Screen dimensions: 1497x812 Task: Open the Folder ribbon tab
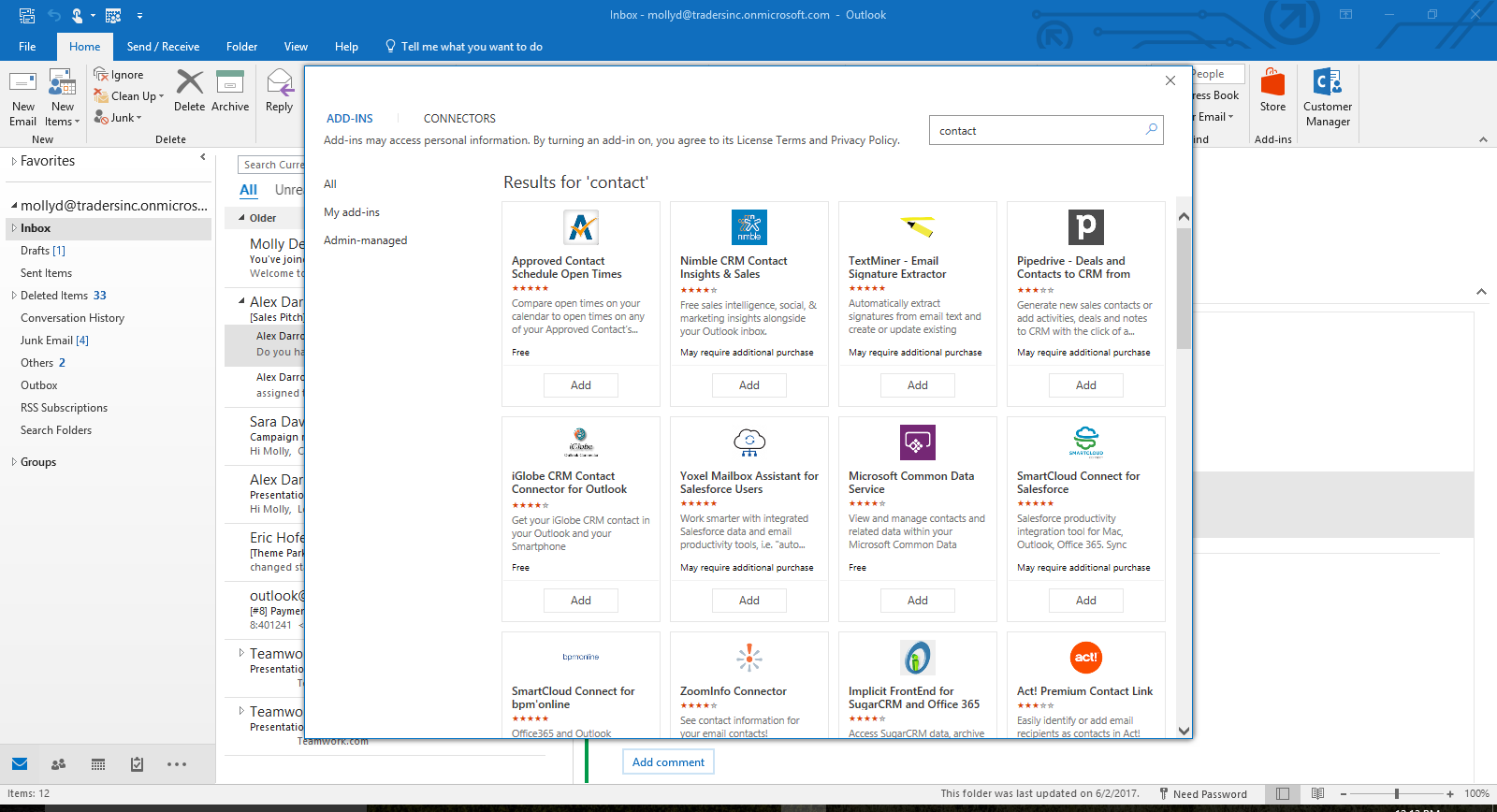pyautogui.click(x=241, y=47)
